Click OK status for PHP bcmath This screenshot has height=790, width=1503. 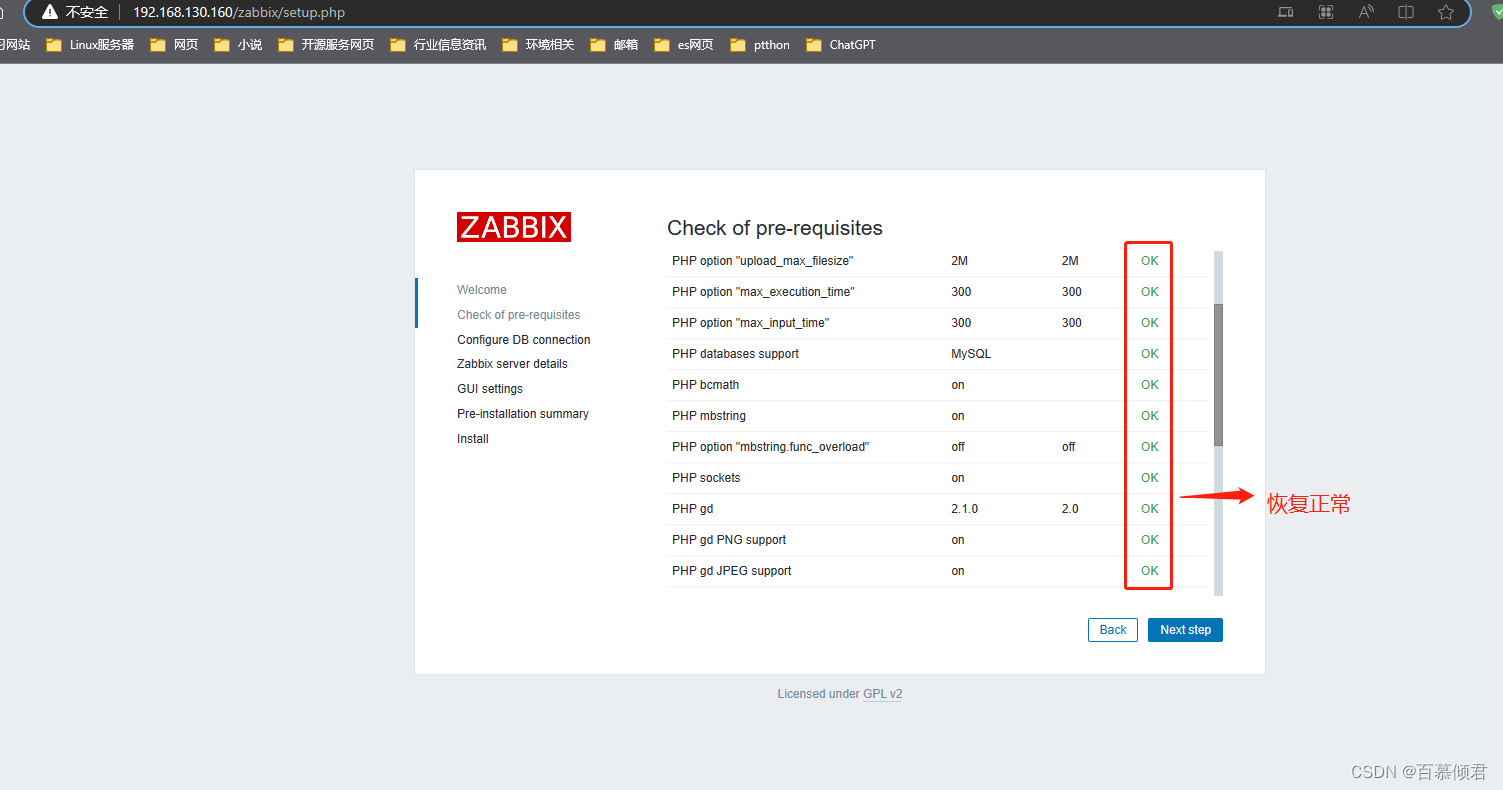coord(1150,385)
